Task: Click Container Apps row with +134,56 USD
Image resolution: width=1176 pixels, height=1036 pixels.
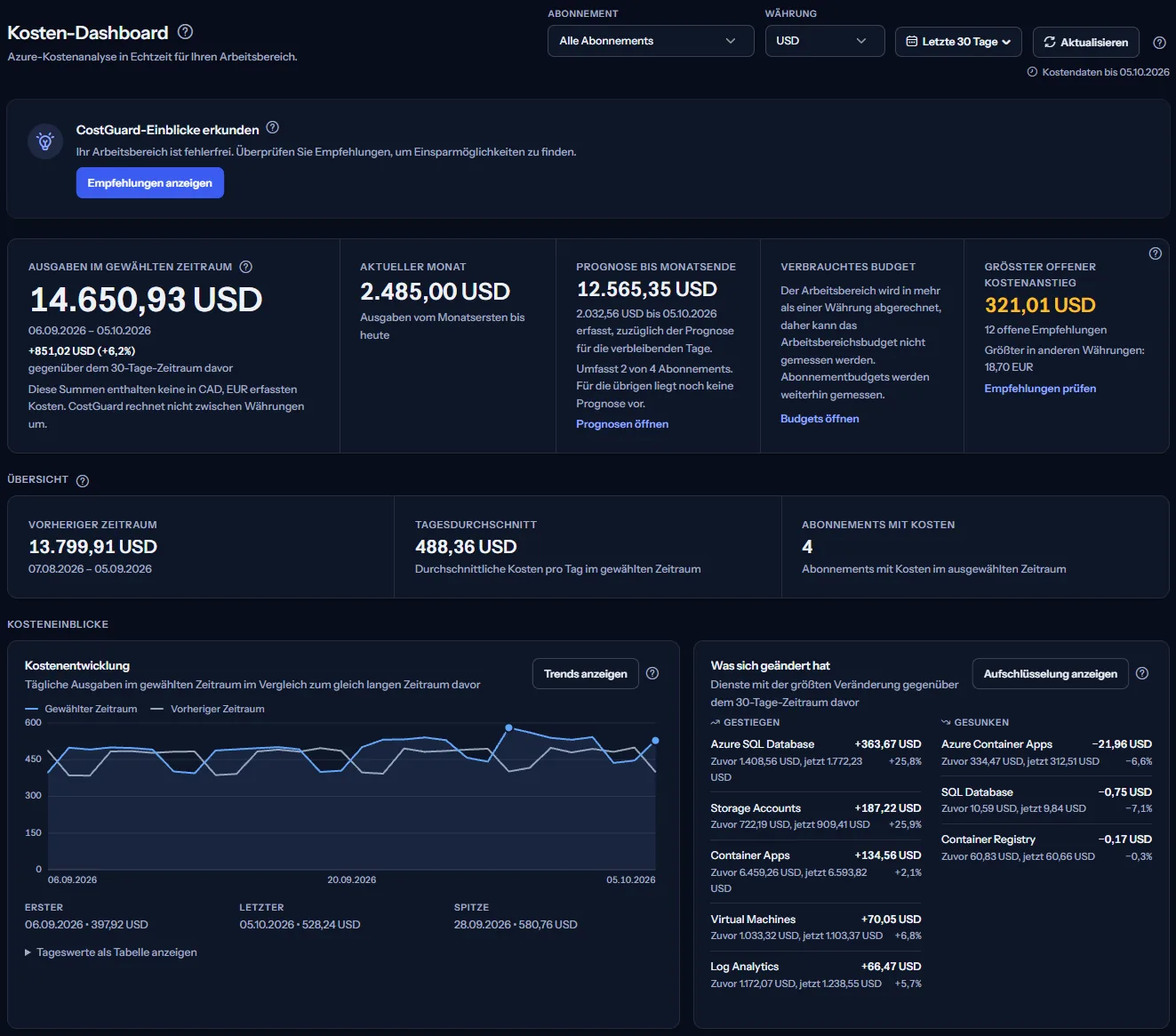Action: (x=816, y=871)
